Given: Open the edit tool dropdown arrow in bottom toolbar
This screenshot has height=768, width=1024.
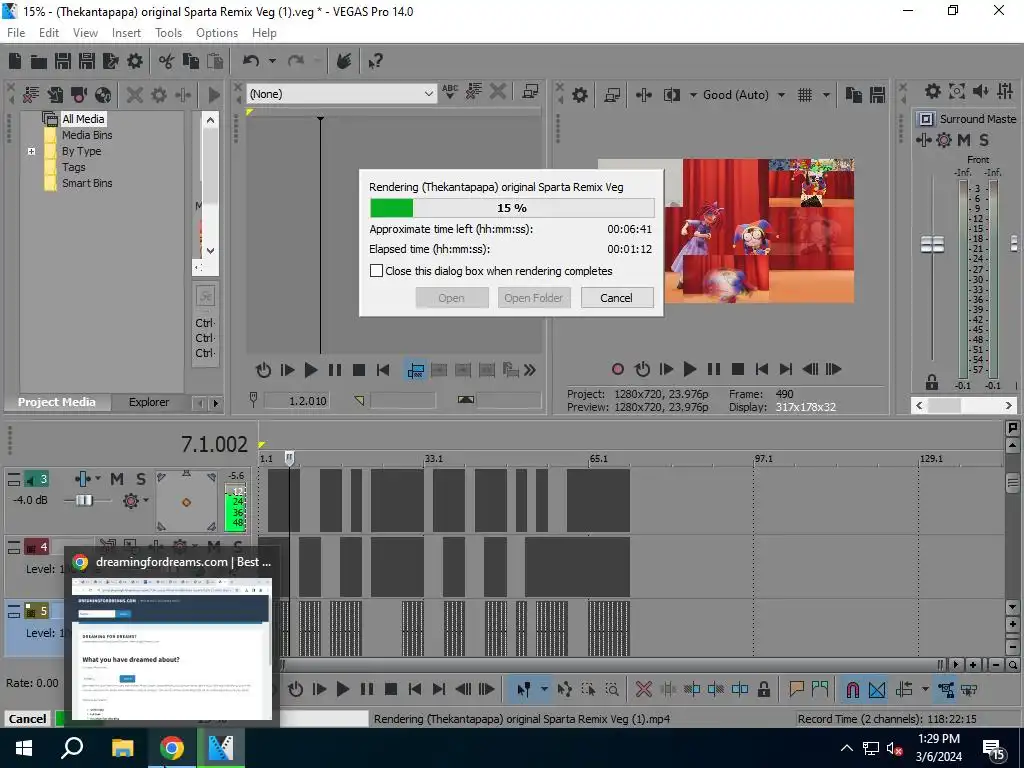Looking at the screenshot, I should [x=543, y=689].
